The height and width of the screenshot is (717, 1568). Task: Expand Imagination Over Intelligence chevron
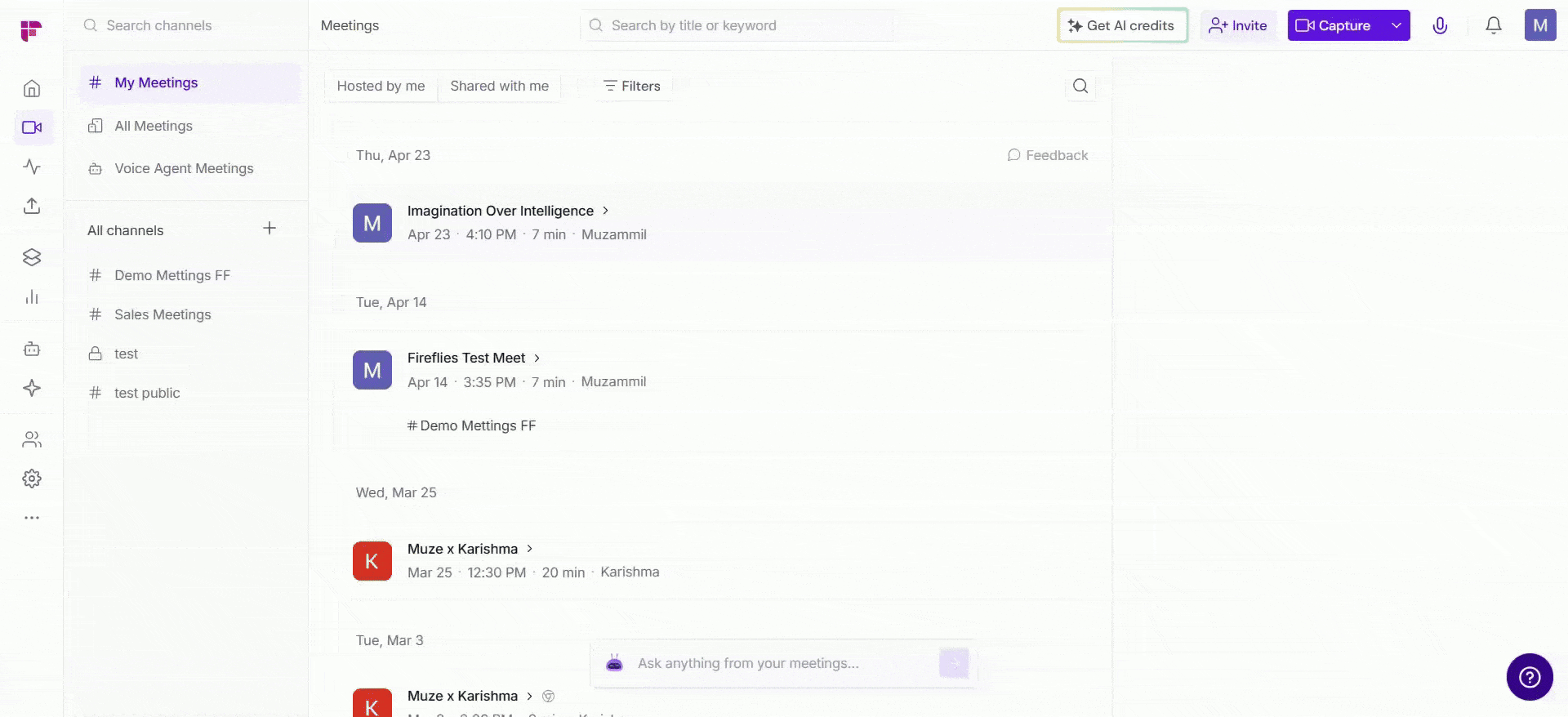point(605,211)
